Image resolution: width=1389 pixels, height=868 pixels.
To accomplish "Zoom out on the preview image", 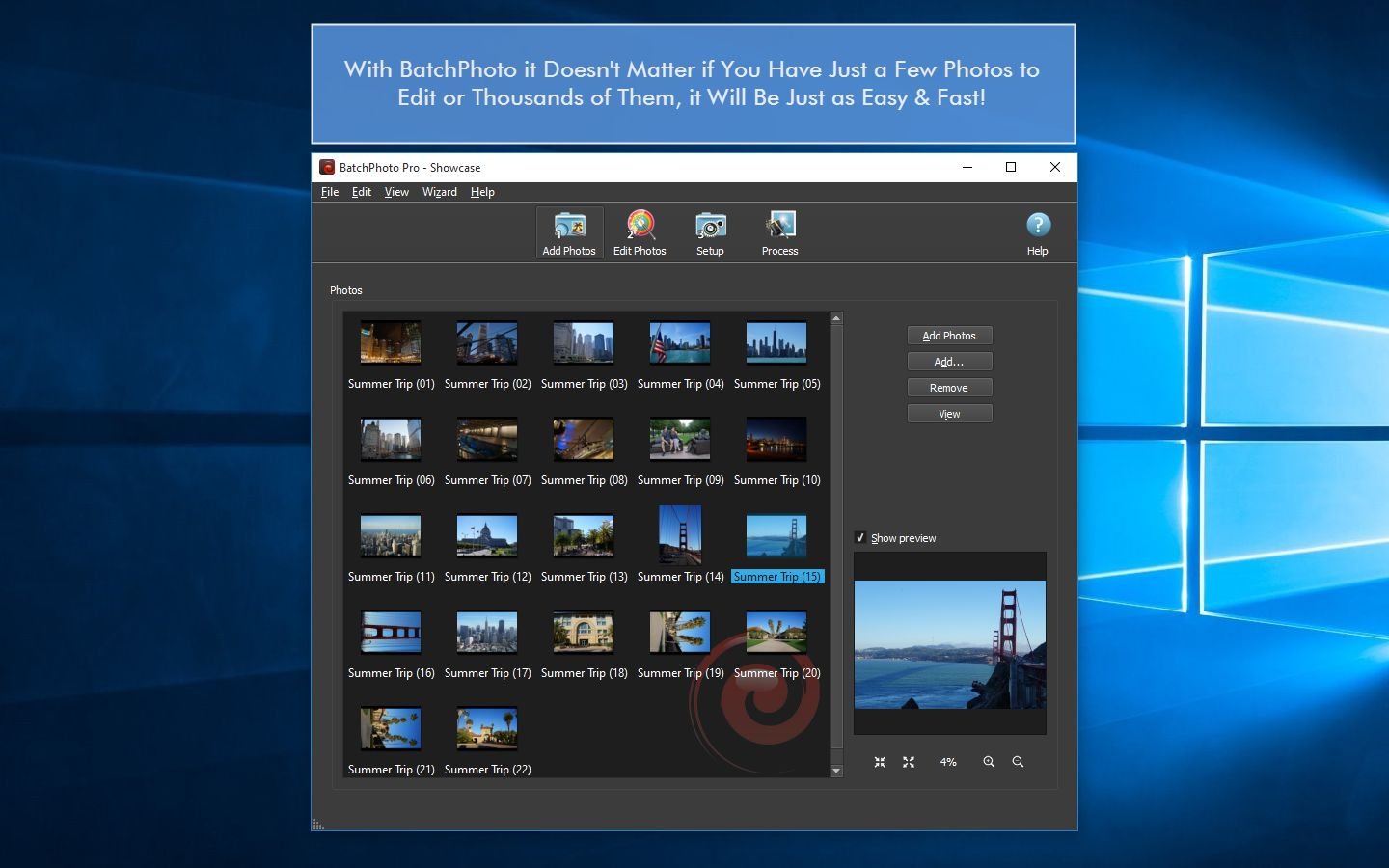I will tap(1018, 762).
